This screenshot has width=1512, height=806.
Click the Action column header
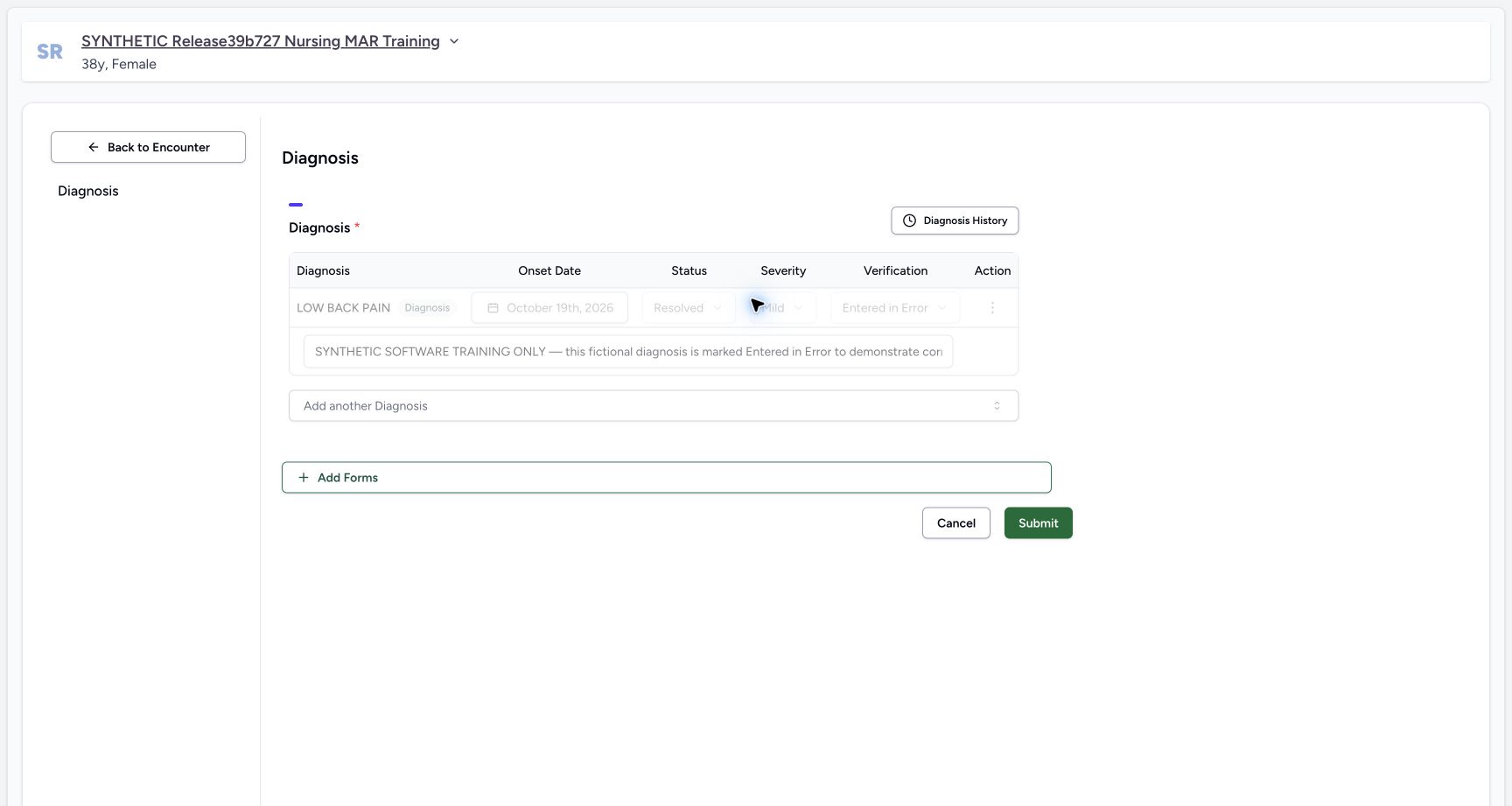click(992, 270)
